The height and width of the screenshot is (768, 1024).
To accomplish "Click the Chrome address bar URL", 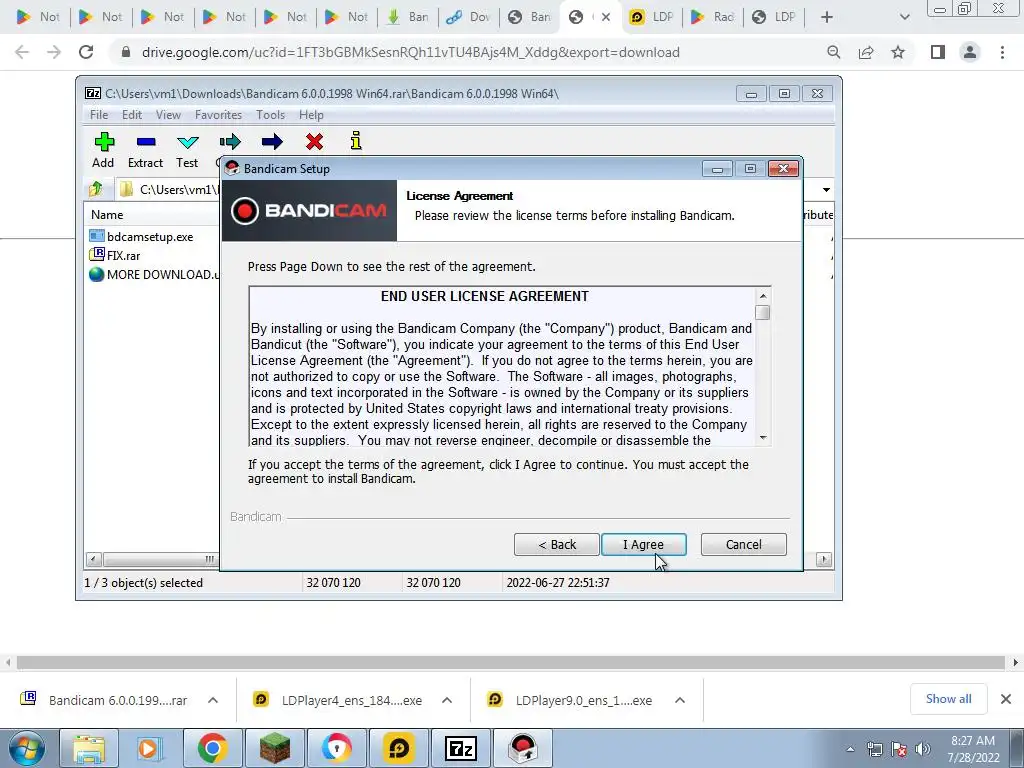I will (x=411, y=52).
